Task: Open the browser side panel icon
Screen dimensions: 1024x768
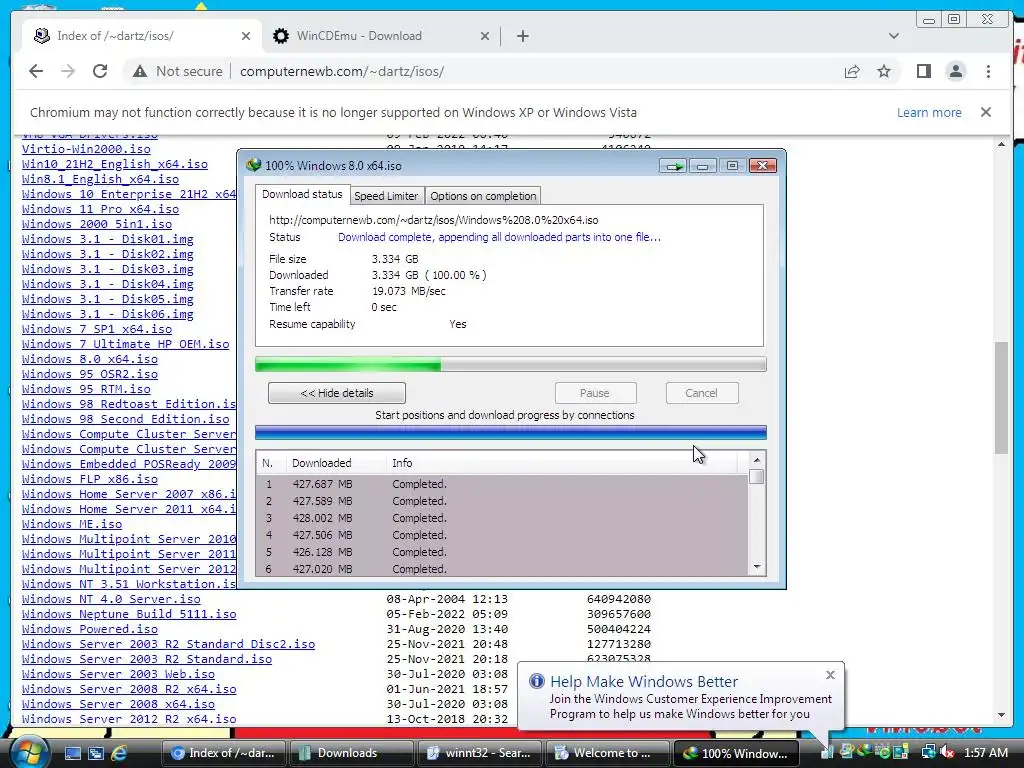Action: (923, 71)
